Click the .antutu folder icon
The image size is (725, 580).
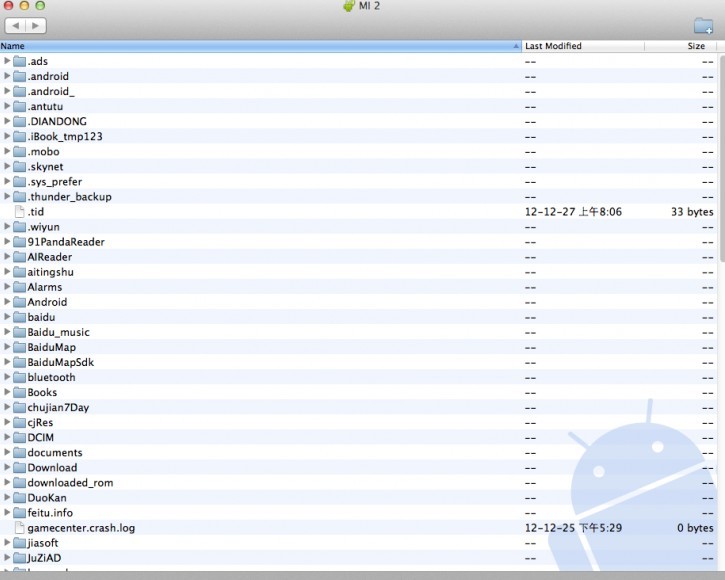coord(19,106)
